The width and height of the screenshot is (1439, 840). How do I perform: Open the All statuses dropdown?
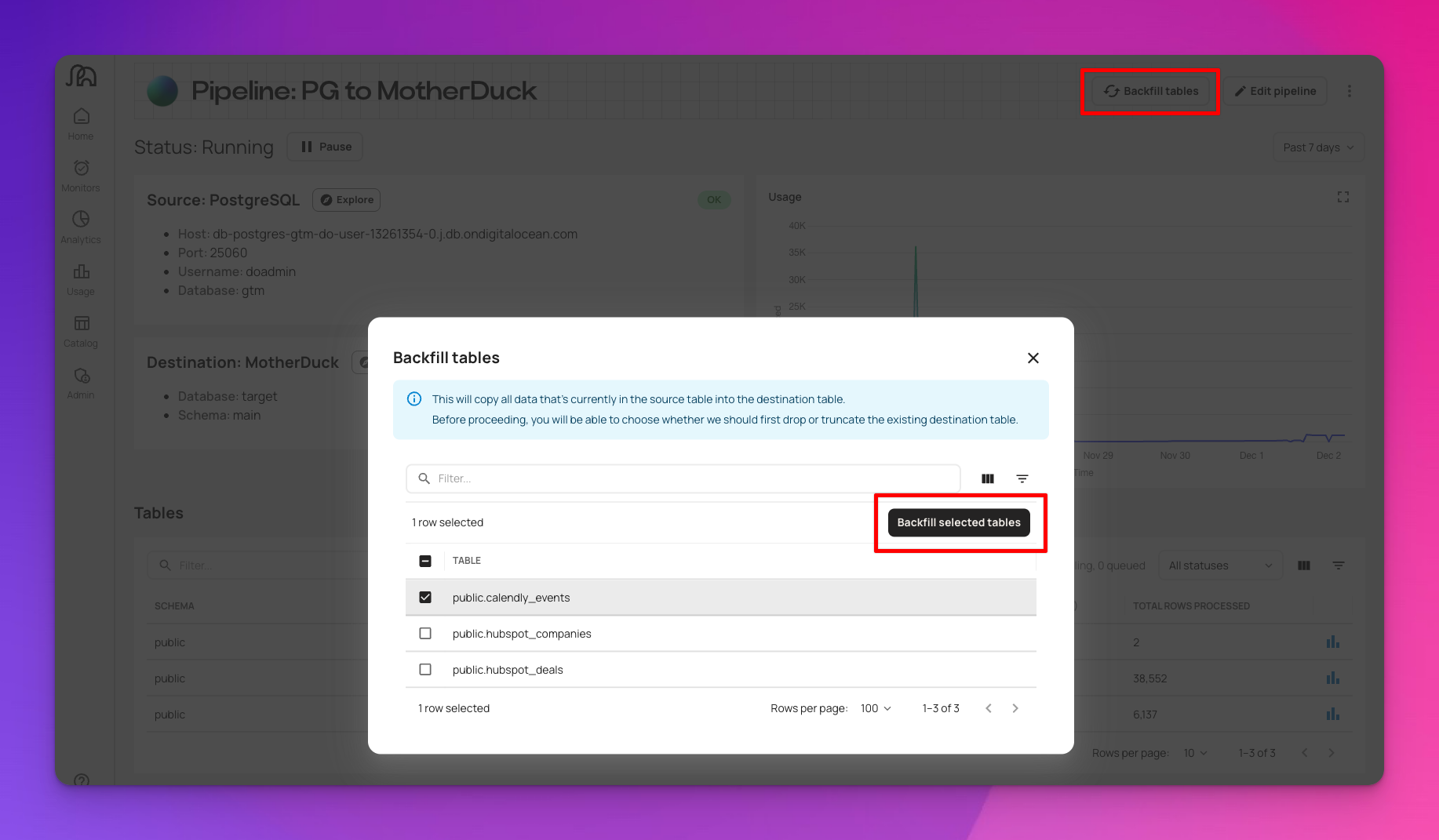pyautogui.click(x=1220, y=565)
